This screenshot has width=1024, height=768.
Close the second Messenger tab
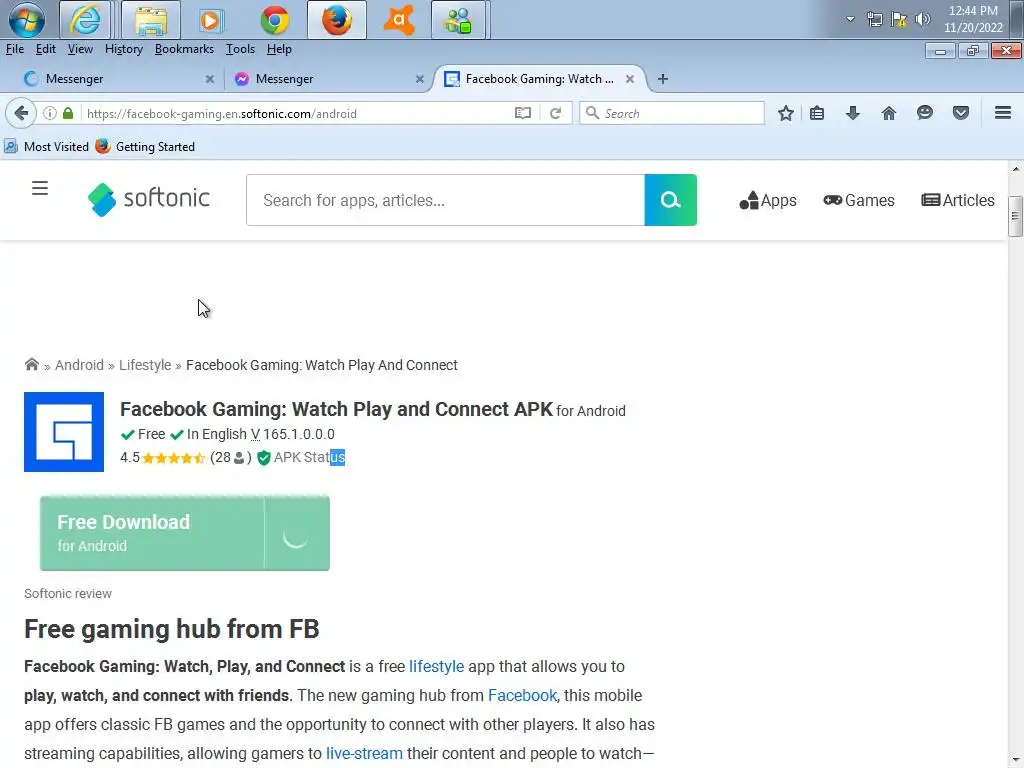pos(420,79)
